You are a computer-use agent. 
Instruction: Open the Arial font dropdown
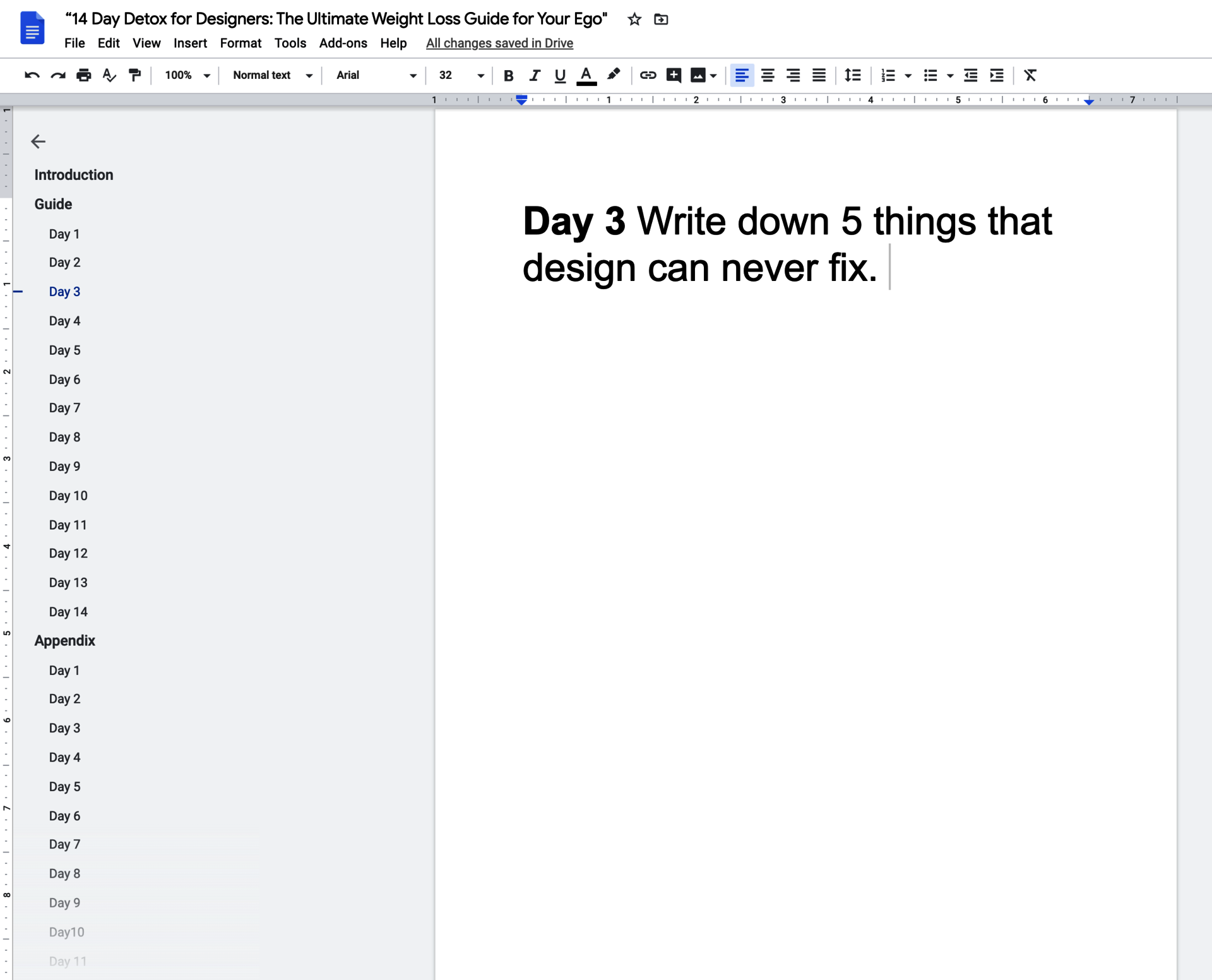coord(376,75)
